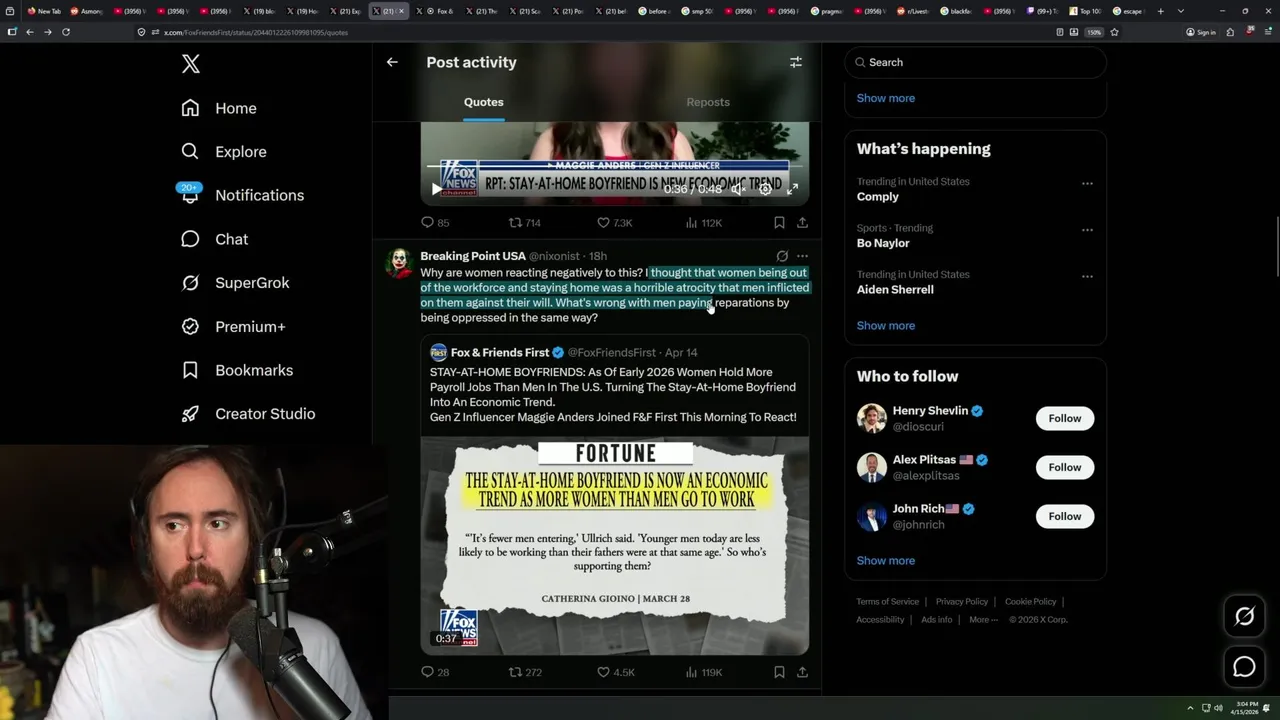The height and width of the screenshot is (720, 1280).
Task: Click Grok icon on Breaking Point USA post
Action: pyautogui.click(x=782, y=256)
